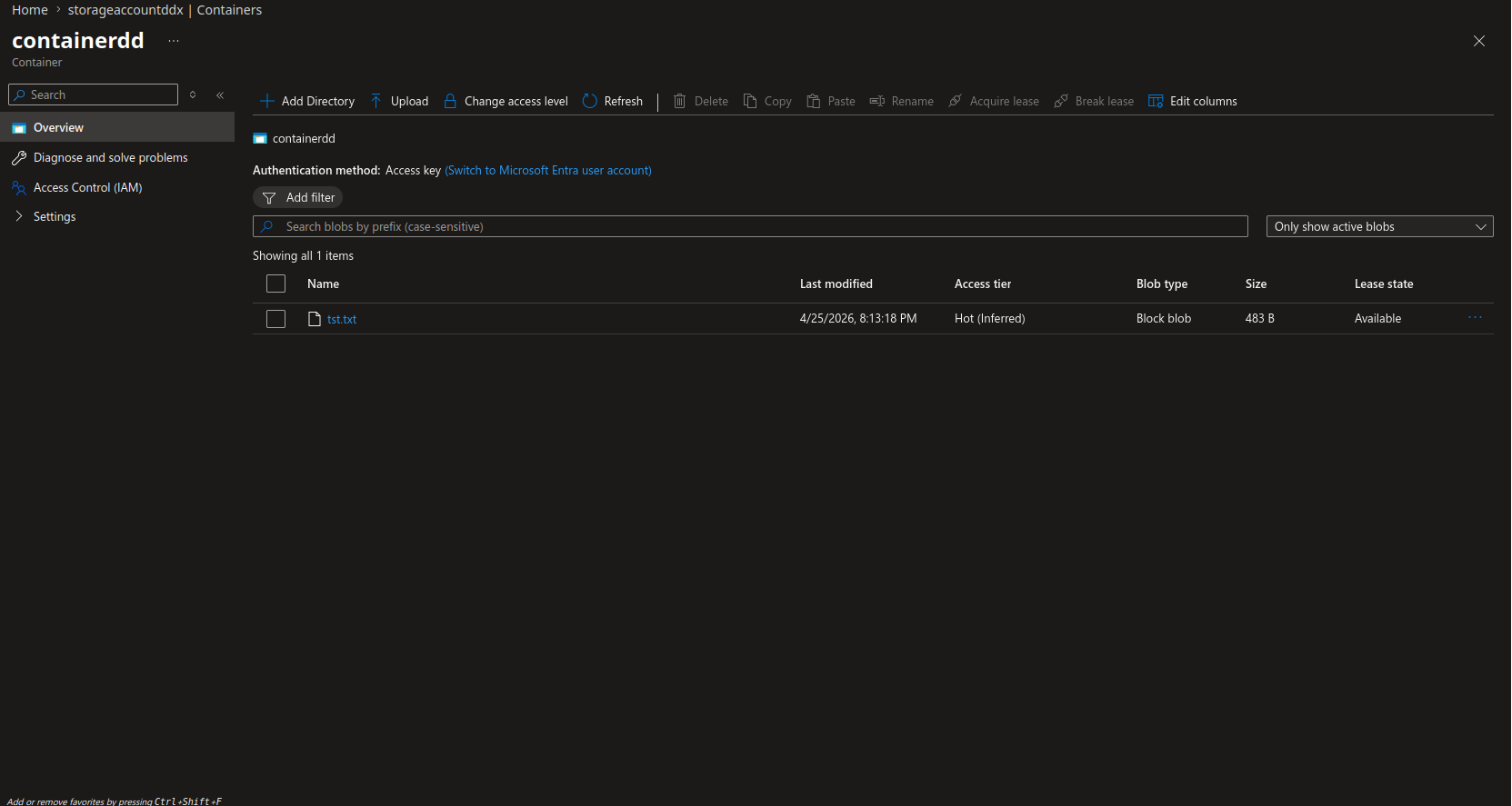
Task: Open Change access level lock icon
Action: pos(450,101)
